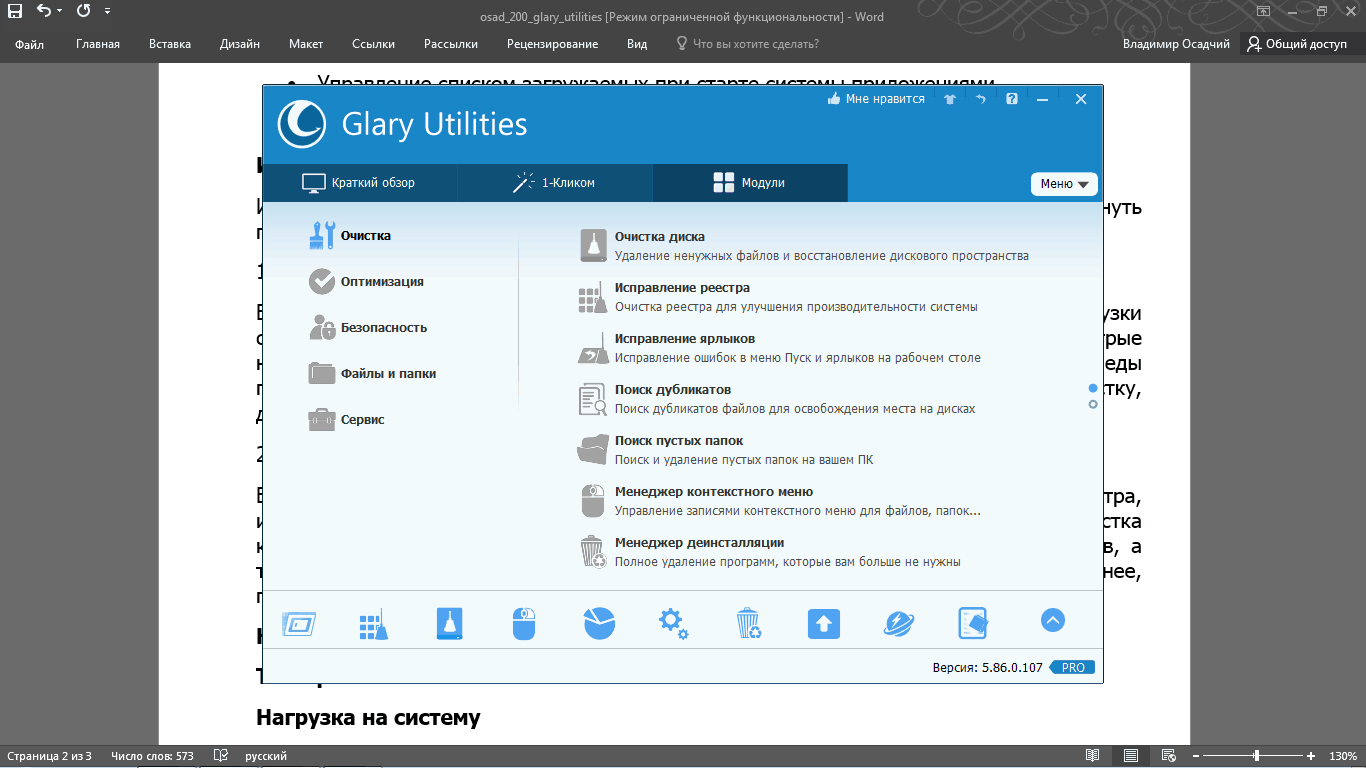Click the zoom slider handle

[1257, 756]
